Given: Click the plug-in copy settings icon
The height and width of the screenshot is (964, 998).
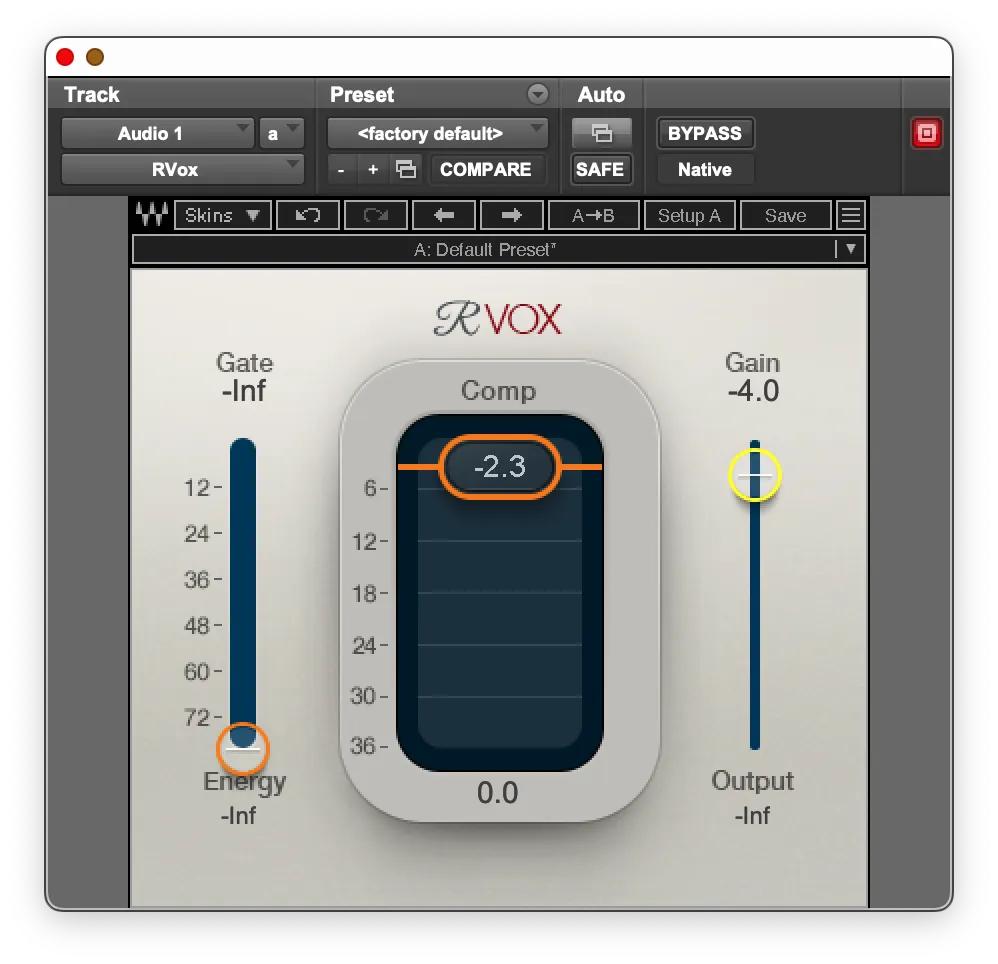Looking at the screenshot, I should tap(405, 169).
